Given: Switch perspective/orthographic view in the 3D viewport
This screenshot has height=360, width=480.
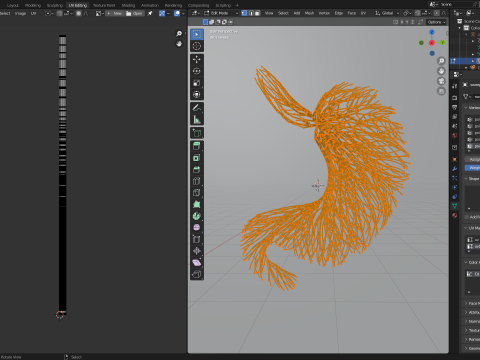Looking at the screenshot, I should pos(441,91).
